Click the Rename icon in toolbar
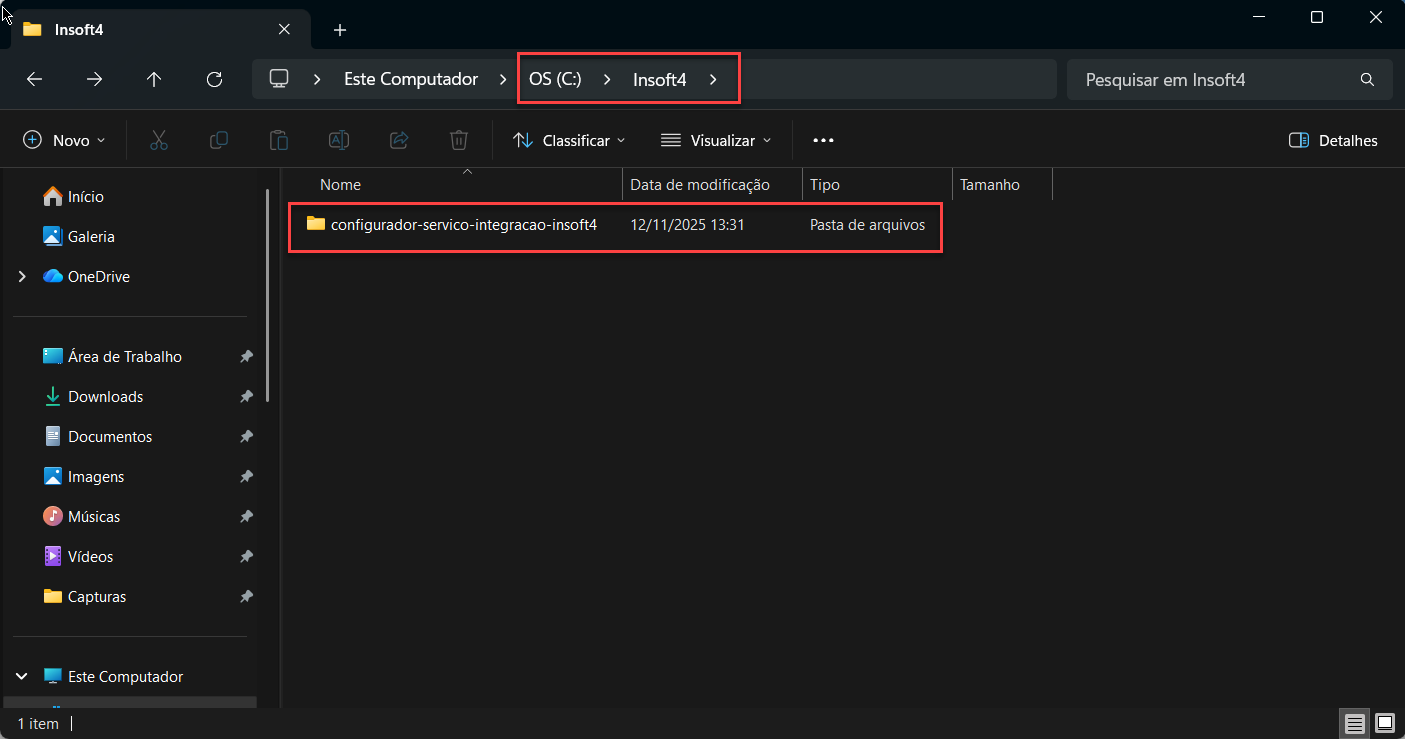 coord(339,140)
